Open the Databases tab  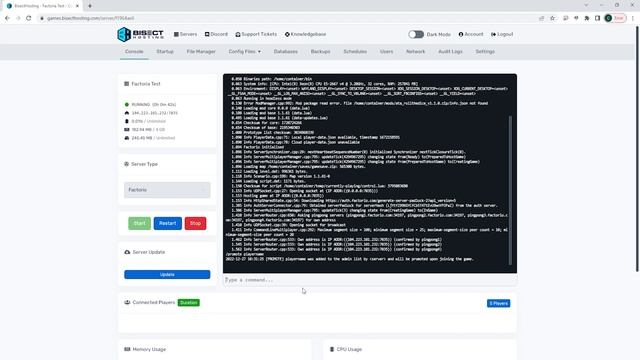286,51
